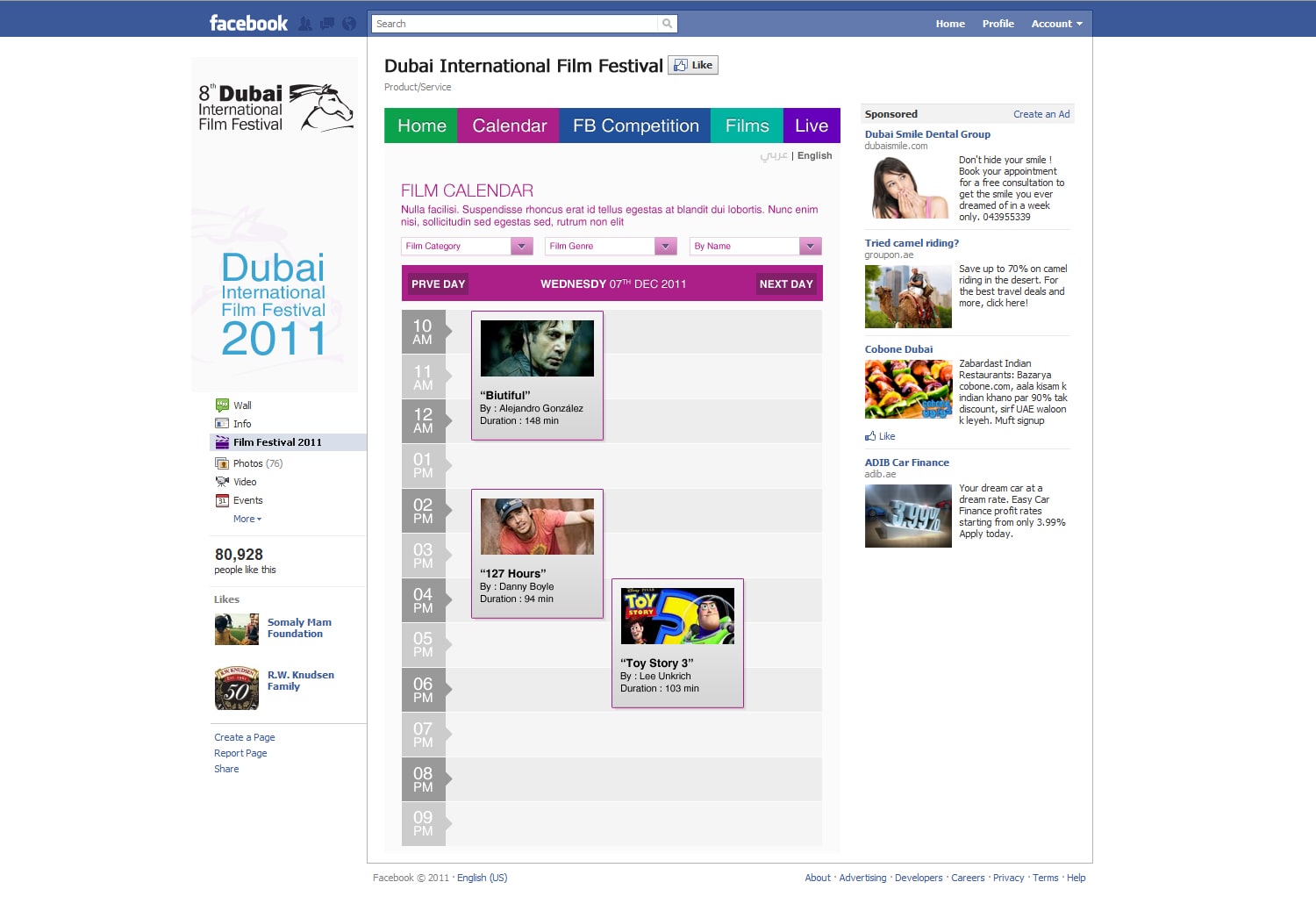Screen dimensions: 1316x918
Task: Select Film Festival 2011 in sidebar
Action: (x=288, y=442)
